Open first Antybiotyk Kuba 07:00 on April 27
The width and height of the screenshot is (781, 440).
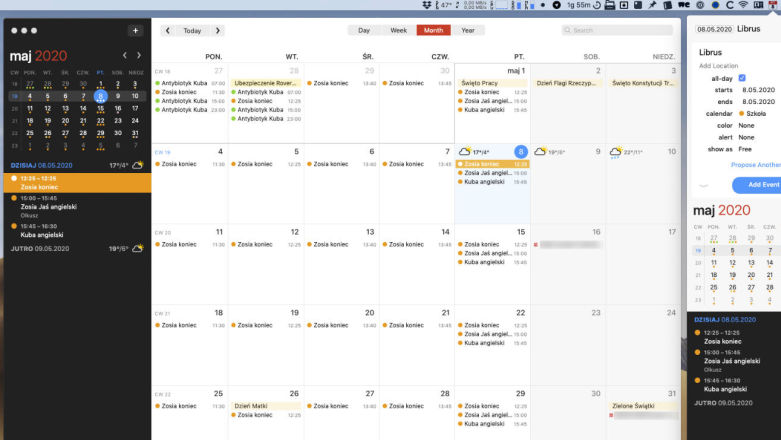point(190,83)
